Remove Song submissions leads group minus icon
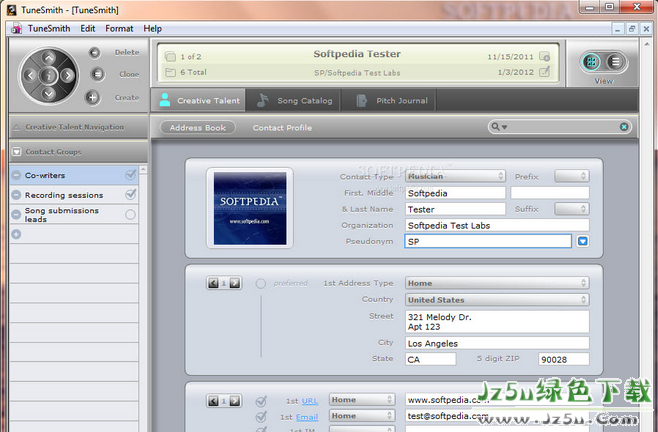This screenshot has height=432, width=658. (16, 215)
